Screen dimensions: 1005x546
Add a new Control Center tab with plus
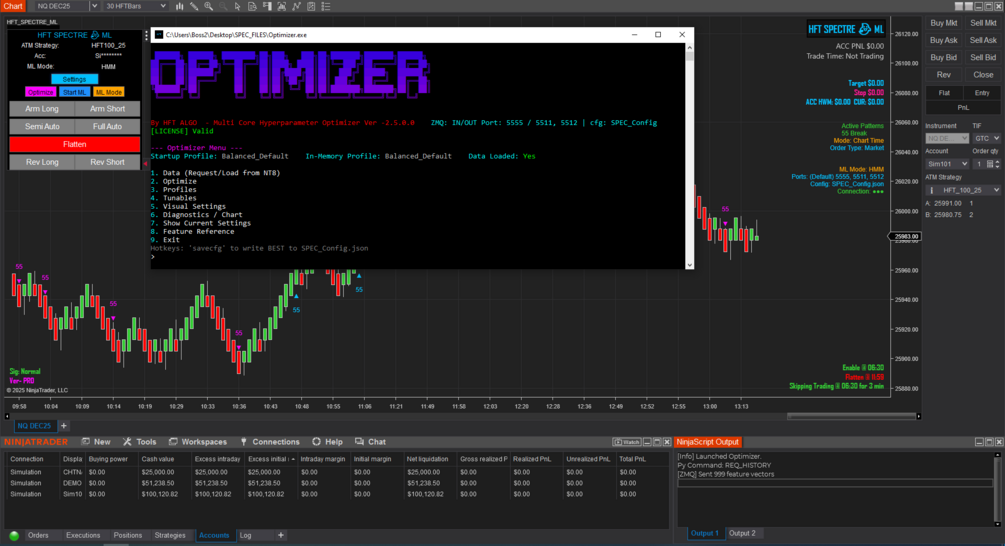[x=281, y=535]
